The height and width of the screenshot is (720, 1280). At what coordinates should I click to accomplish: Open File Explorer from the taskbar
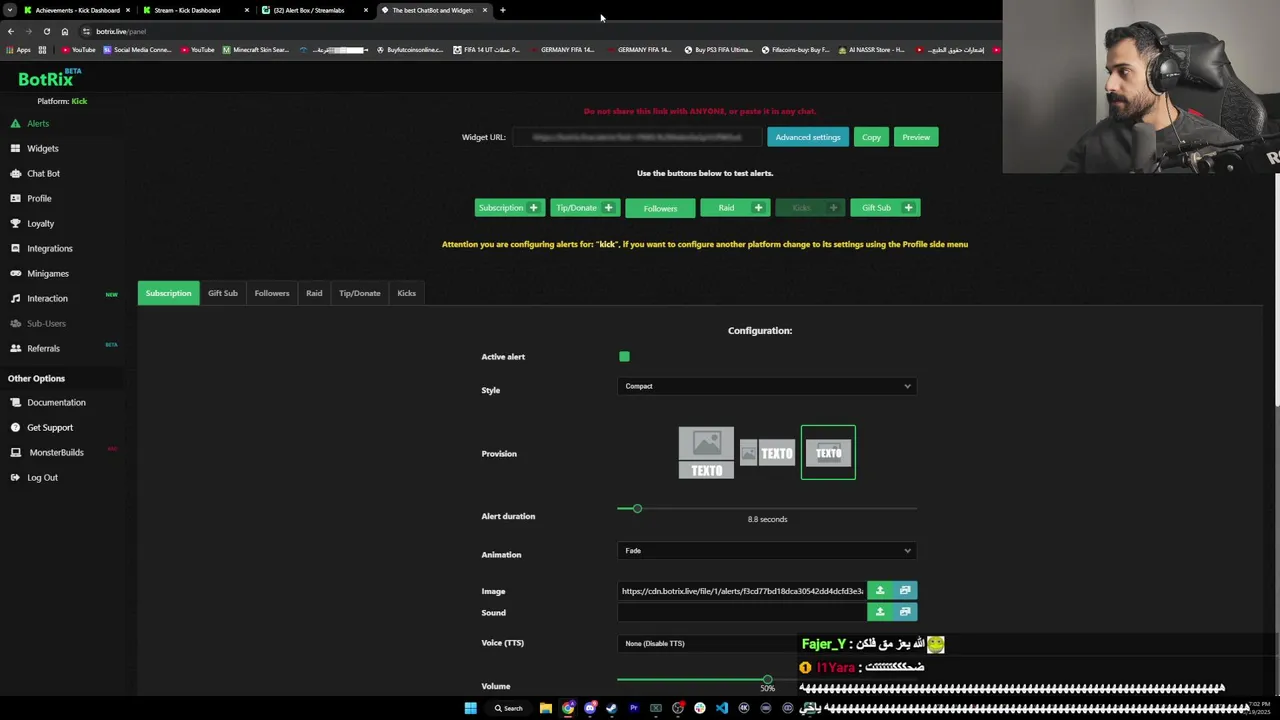click(x=546, y=708)
